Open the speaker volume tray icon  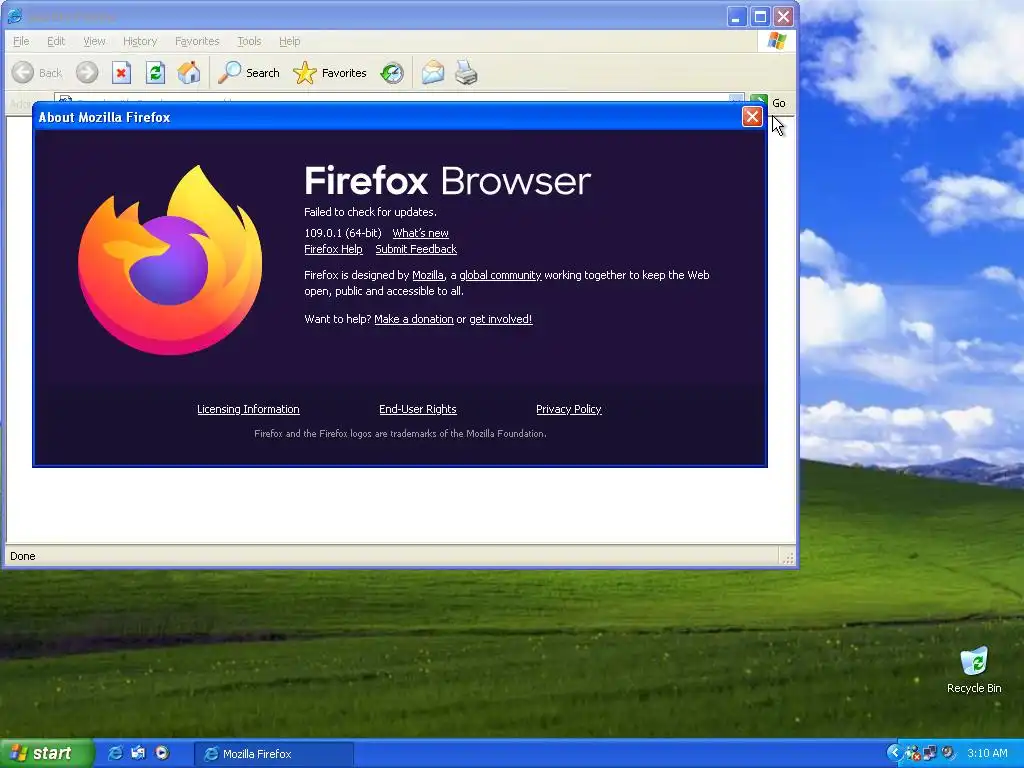(948, 753)
